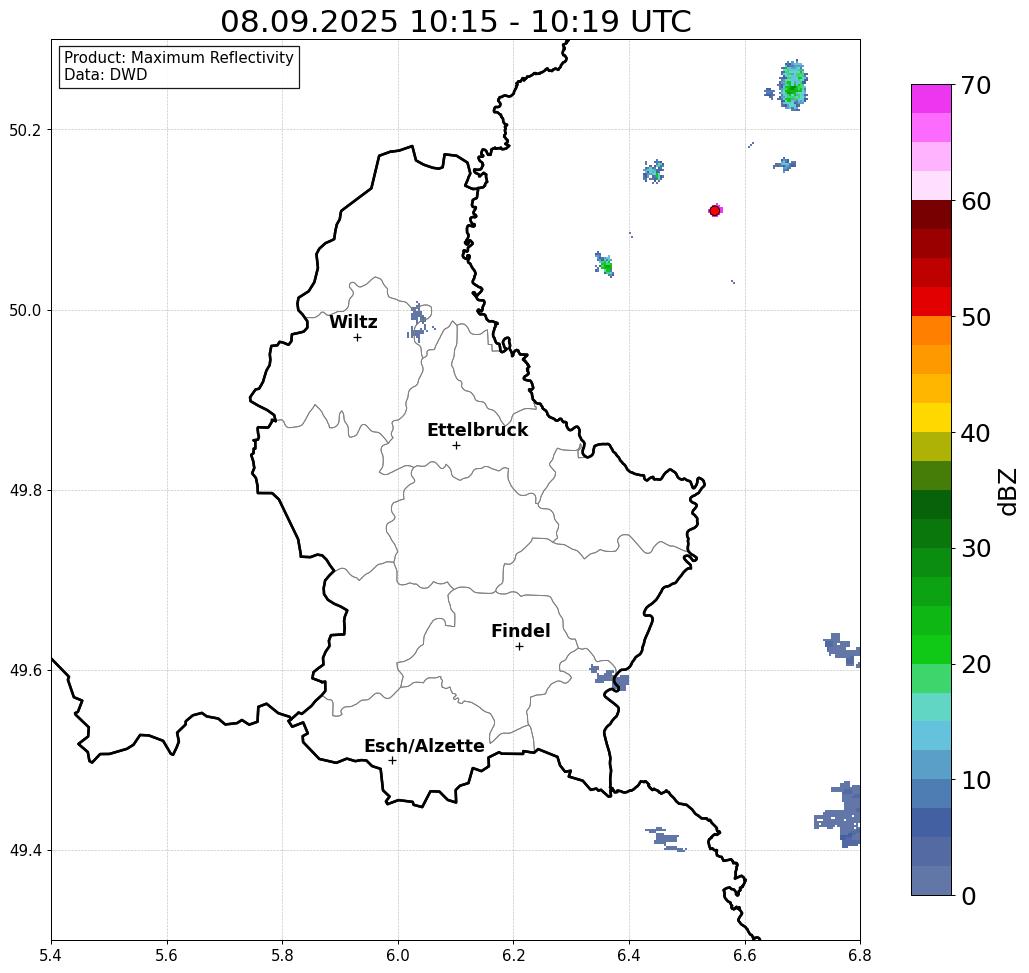Click the large green radar cell at top right
This screenshot has height=973, width=1029.
pos(793,85)
